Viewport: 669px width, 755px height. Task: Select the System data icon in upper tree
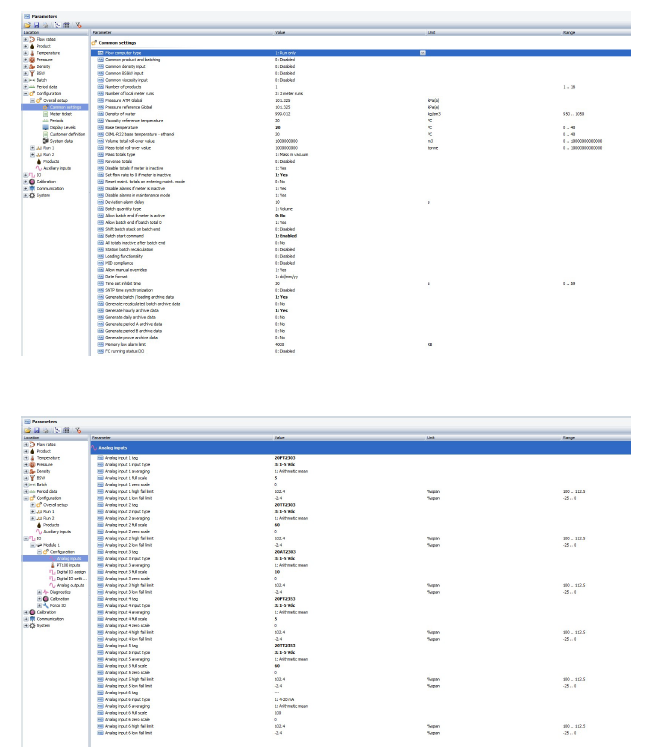(x=46, y=141)
